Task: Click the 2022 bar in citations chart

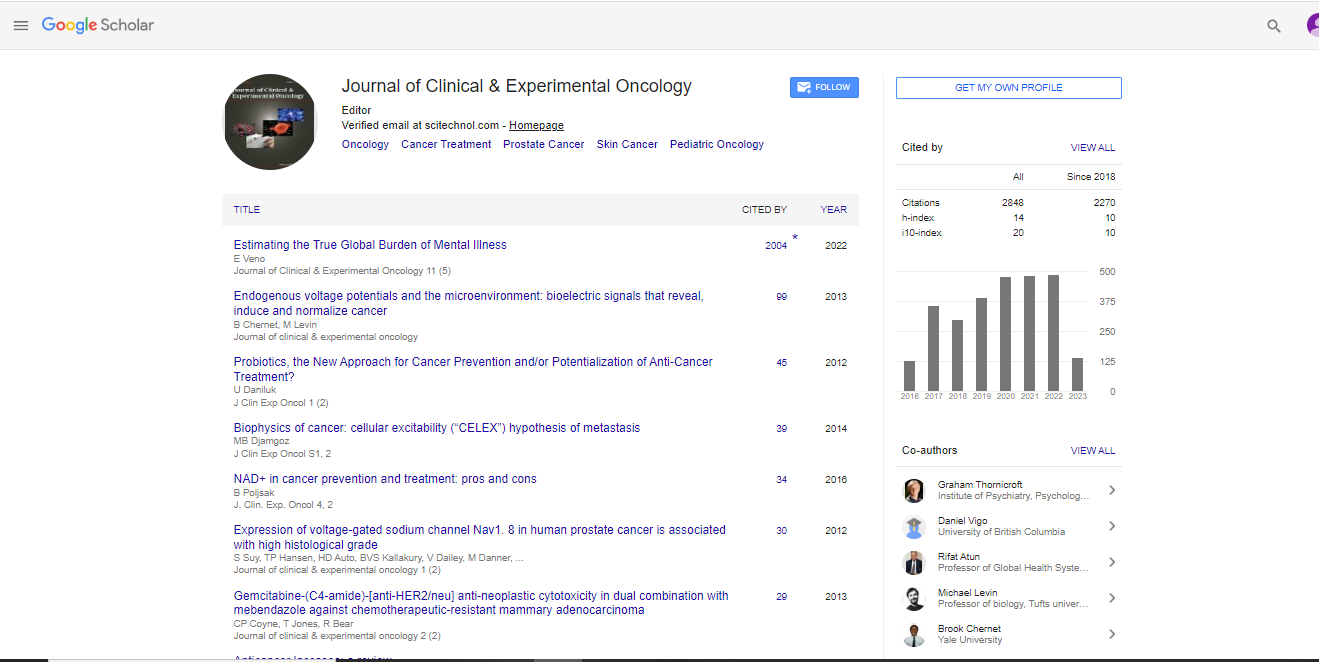Action: [1053, 332]
